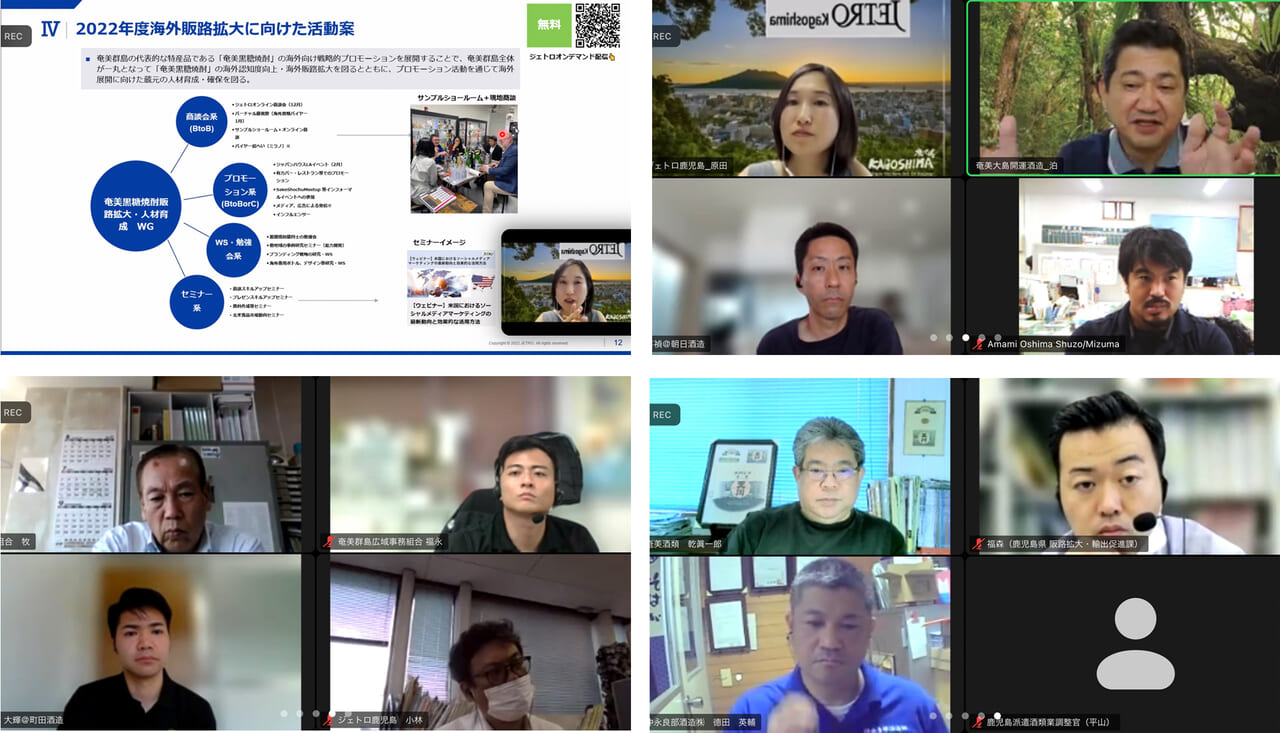This screenshot has width=1280, height=733.
Task: Click the muted mic icon beside 奄美群島広域事務組合 福永
Action: click(x=328, y=541)
